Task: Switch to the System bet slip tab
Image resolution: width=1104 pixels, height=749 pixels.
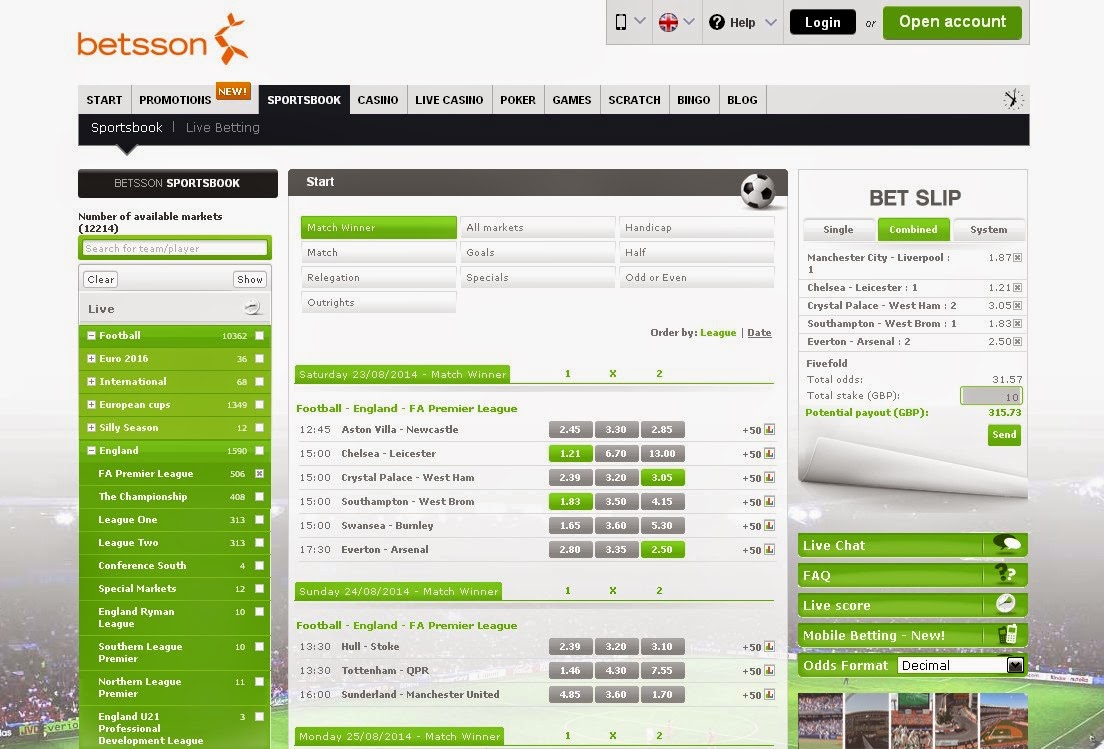Action: [989, 229]
